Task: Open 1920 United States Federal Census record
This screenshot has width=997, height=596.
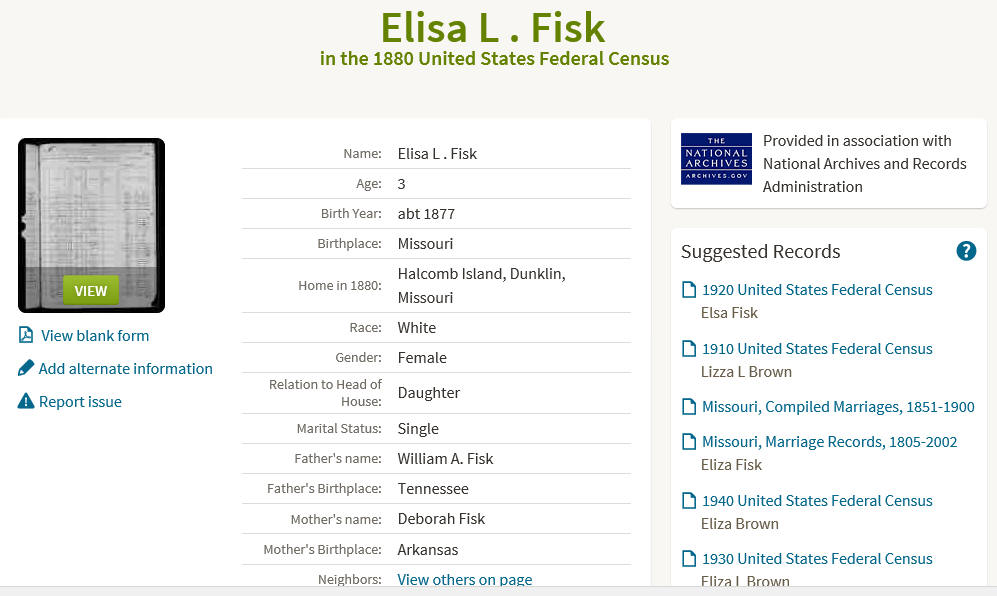Action: [x=817, y=290]
